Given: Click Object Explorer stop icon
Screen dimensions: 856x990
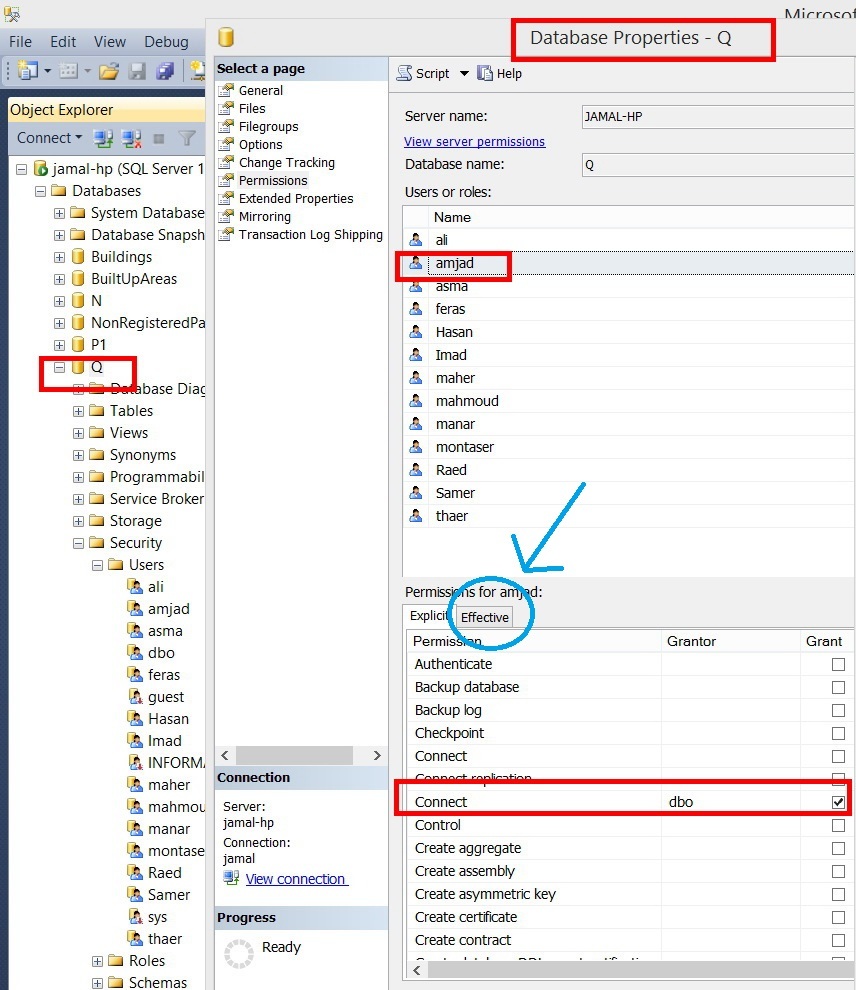Looking at the screenshot, I should pyautogui.click(x=159, y=139).
